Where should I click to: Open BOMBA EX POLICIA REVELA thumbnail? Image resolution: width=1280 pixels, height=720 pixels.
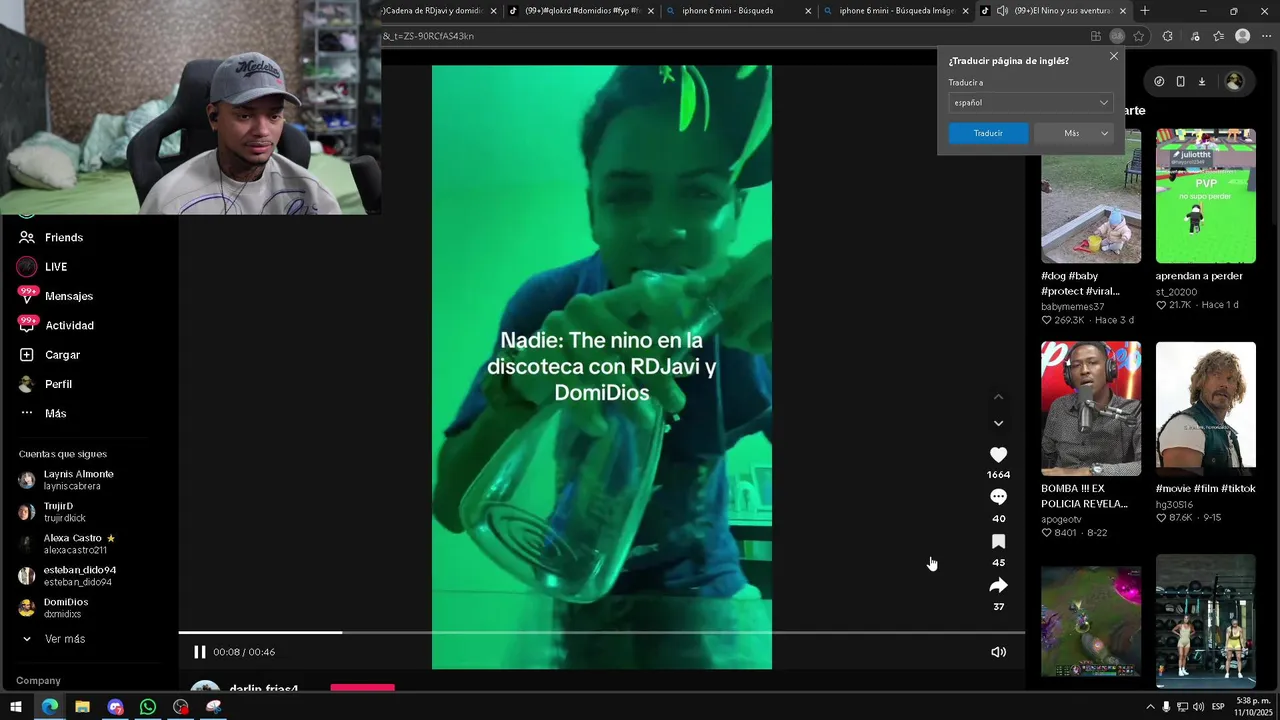1091,408
